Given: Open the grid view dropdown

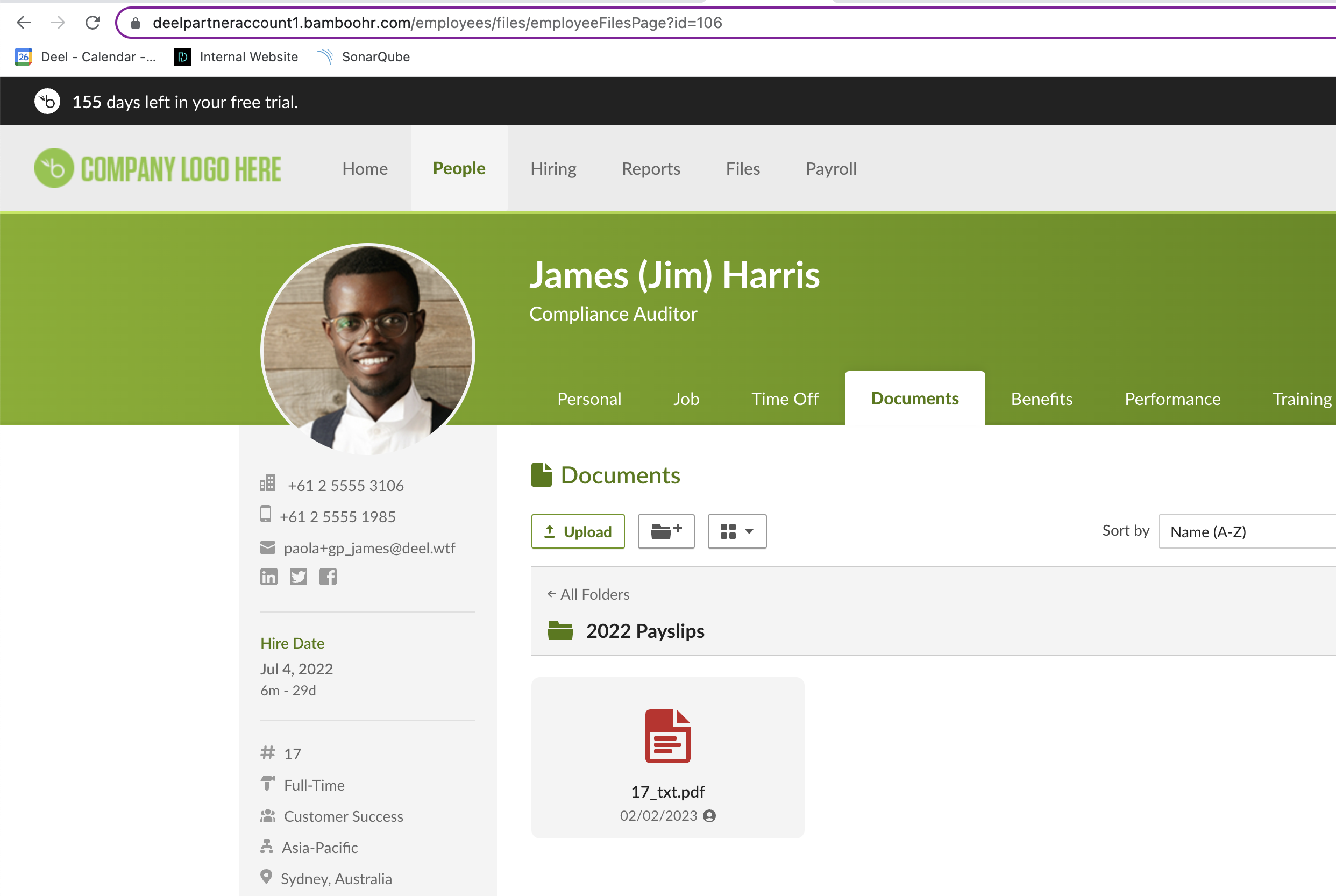Looking at the screenshot, I should 736,531.
